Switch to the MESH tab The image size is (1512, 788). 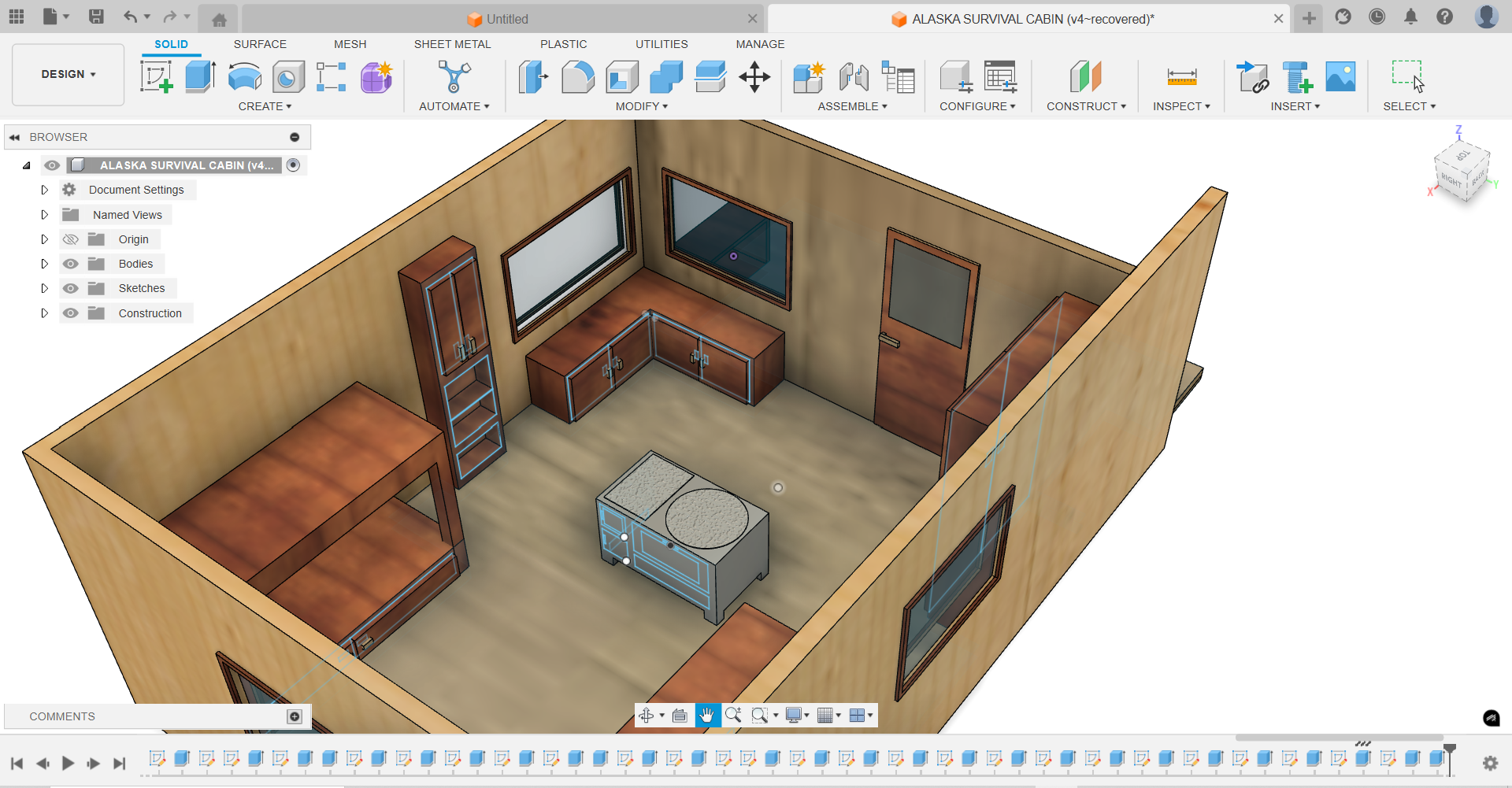click(350, 44)
